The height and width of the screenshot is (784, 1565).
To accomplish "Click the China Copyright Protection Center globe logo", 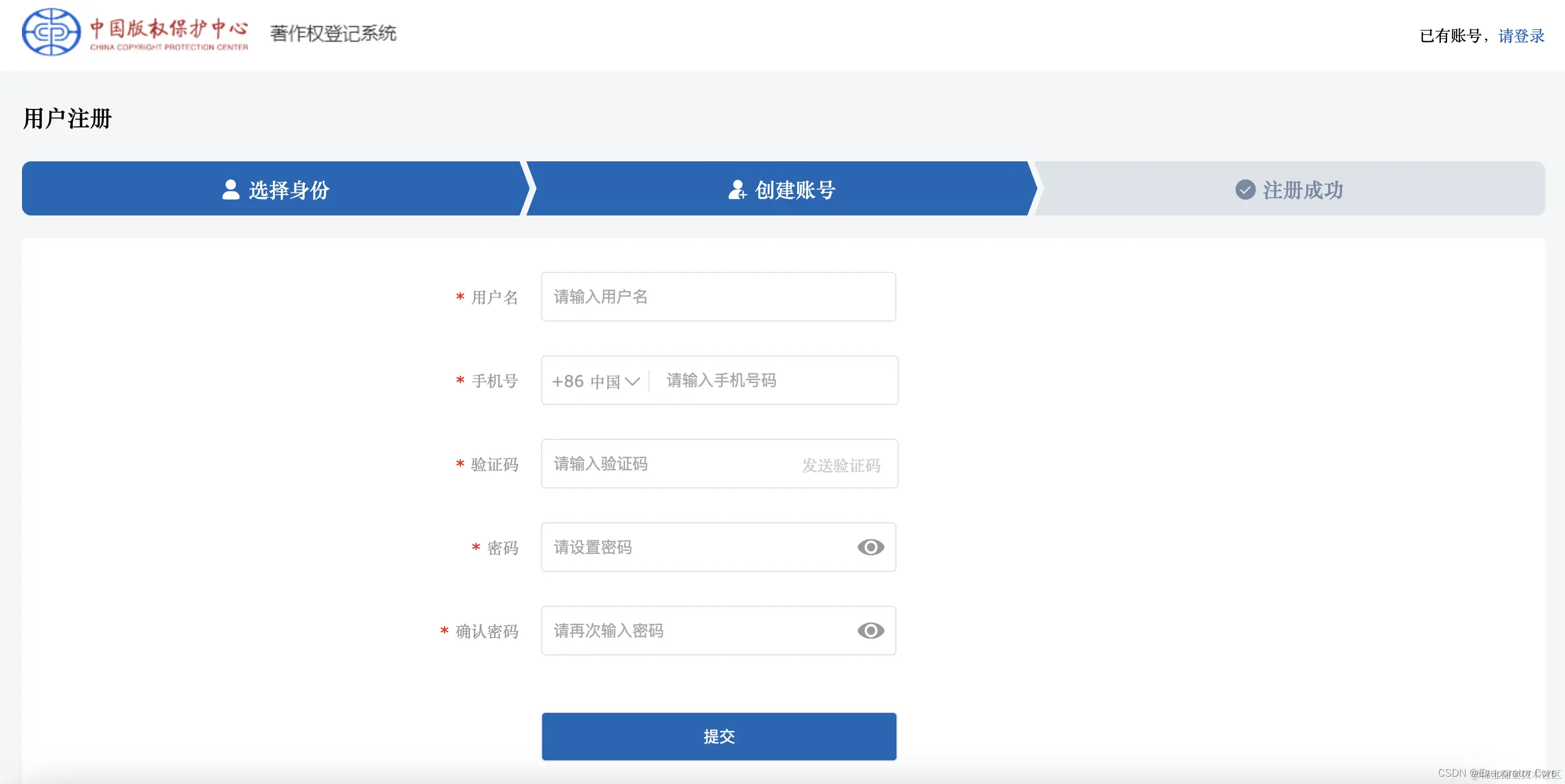I will pyautogui.click(x=51, y=32).
